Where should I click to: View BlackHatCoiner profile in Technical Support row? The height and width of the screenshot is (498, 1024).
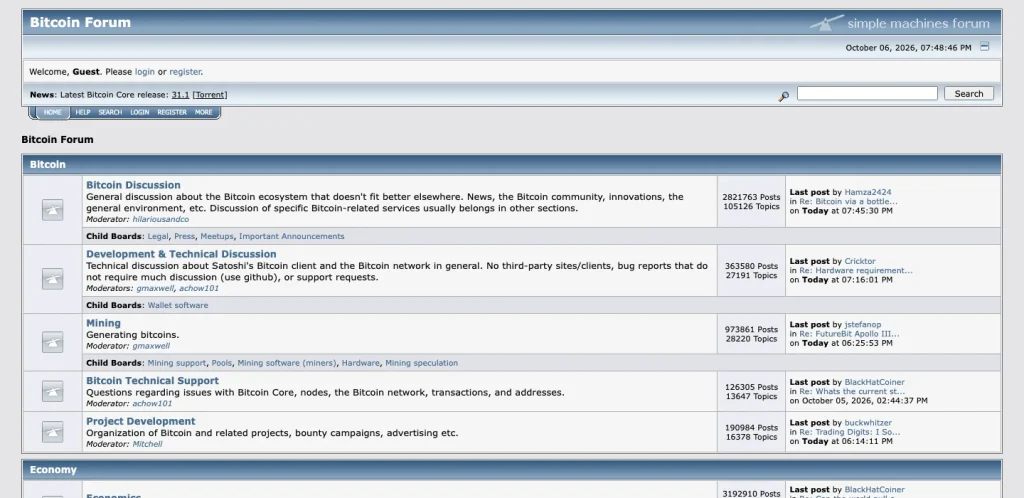coord(874,382)
